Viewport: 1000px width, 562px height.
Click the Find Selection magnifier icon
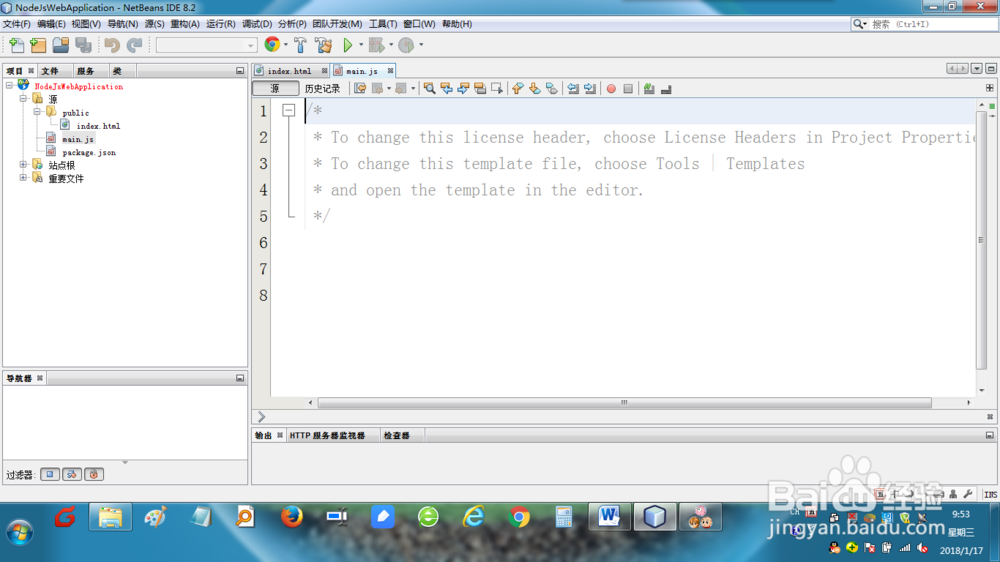(x=429, y=89)
